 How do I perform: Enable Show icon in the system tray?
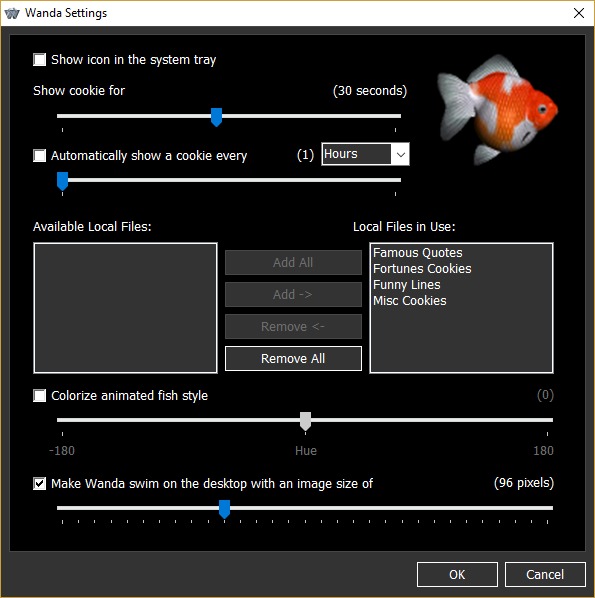[40, 60]
